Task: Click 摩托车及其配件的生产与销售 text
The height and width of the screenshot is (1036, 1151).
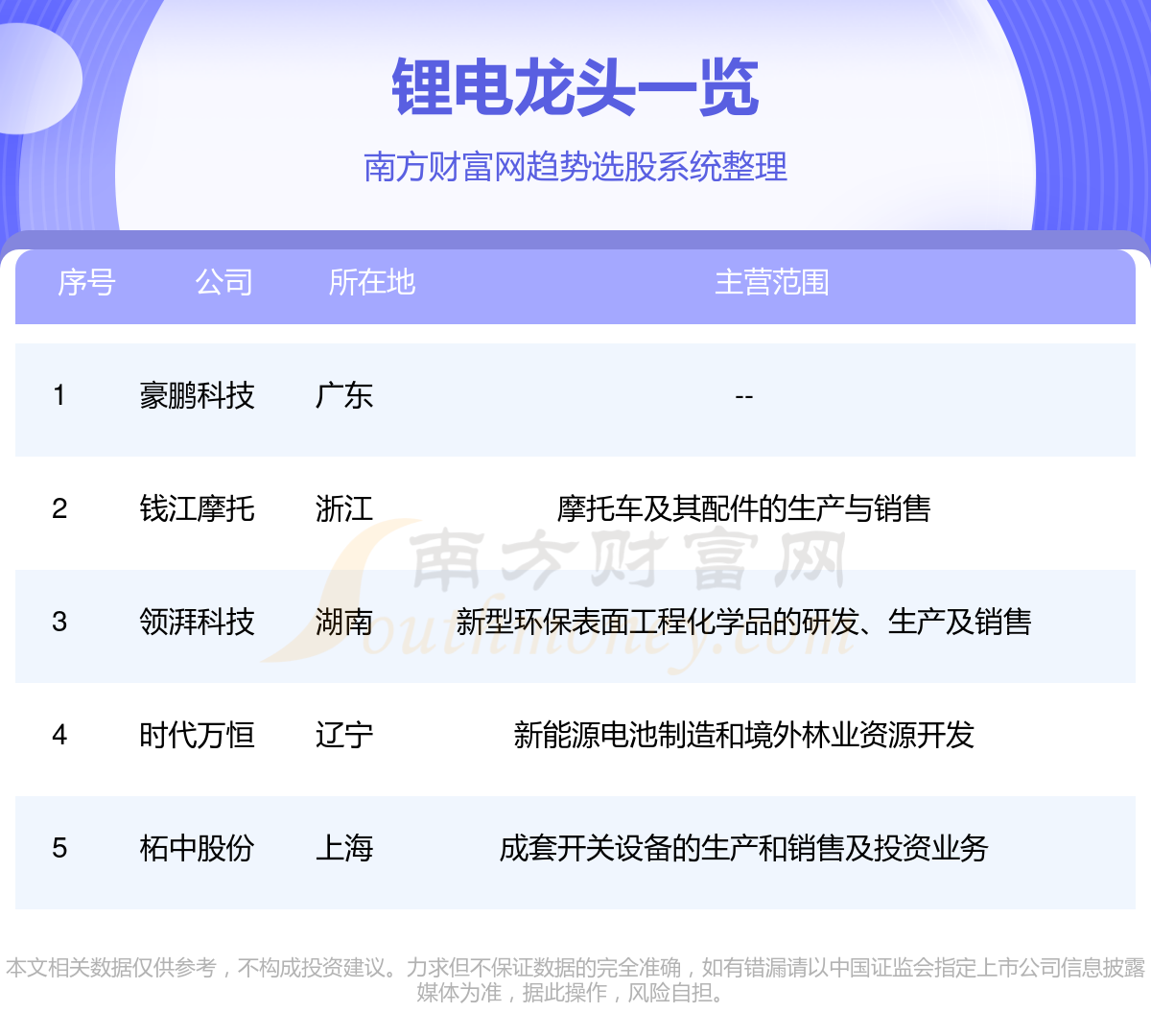Action: point(743,508)
